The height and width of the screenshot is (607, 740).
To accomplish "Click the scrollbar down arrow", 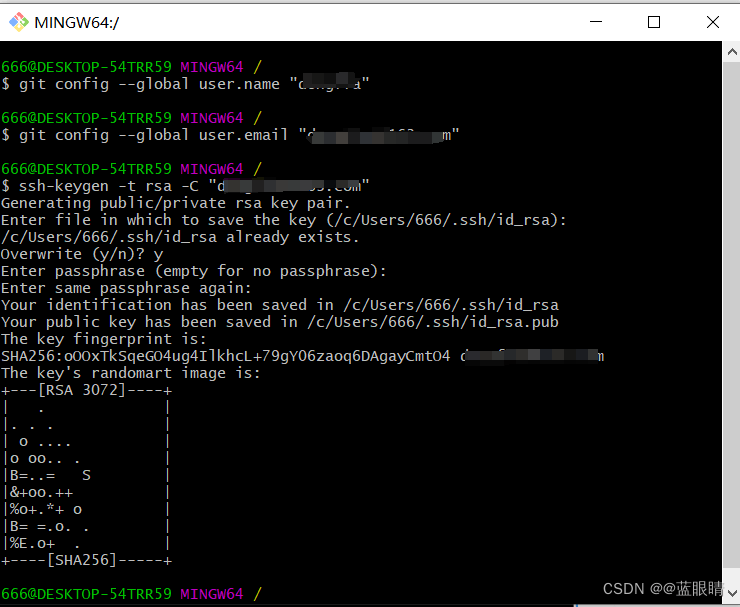I will coord(732,593).
